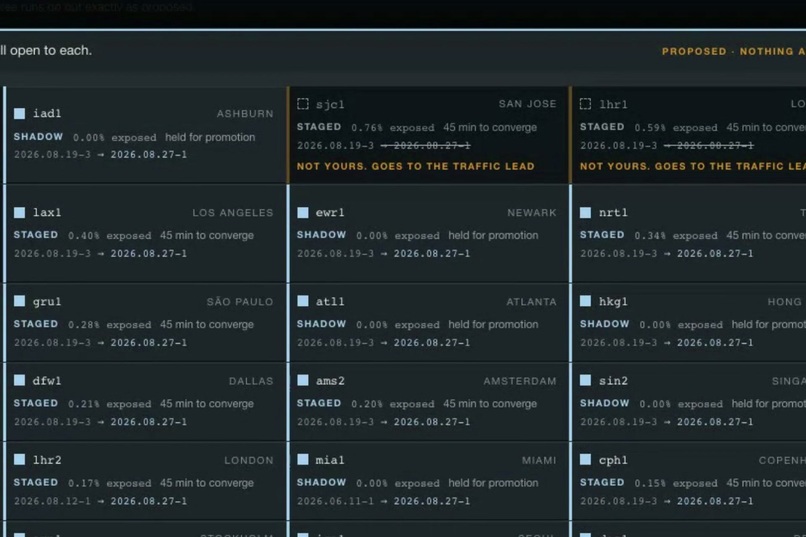Click the 0.76% exposed value
This screenshot has width=806, height=537.
click(x=392, y=127)
